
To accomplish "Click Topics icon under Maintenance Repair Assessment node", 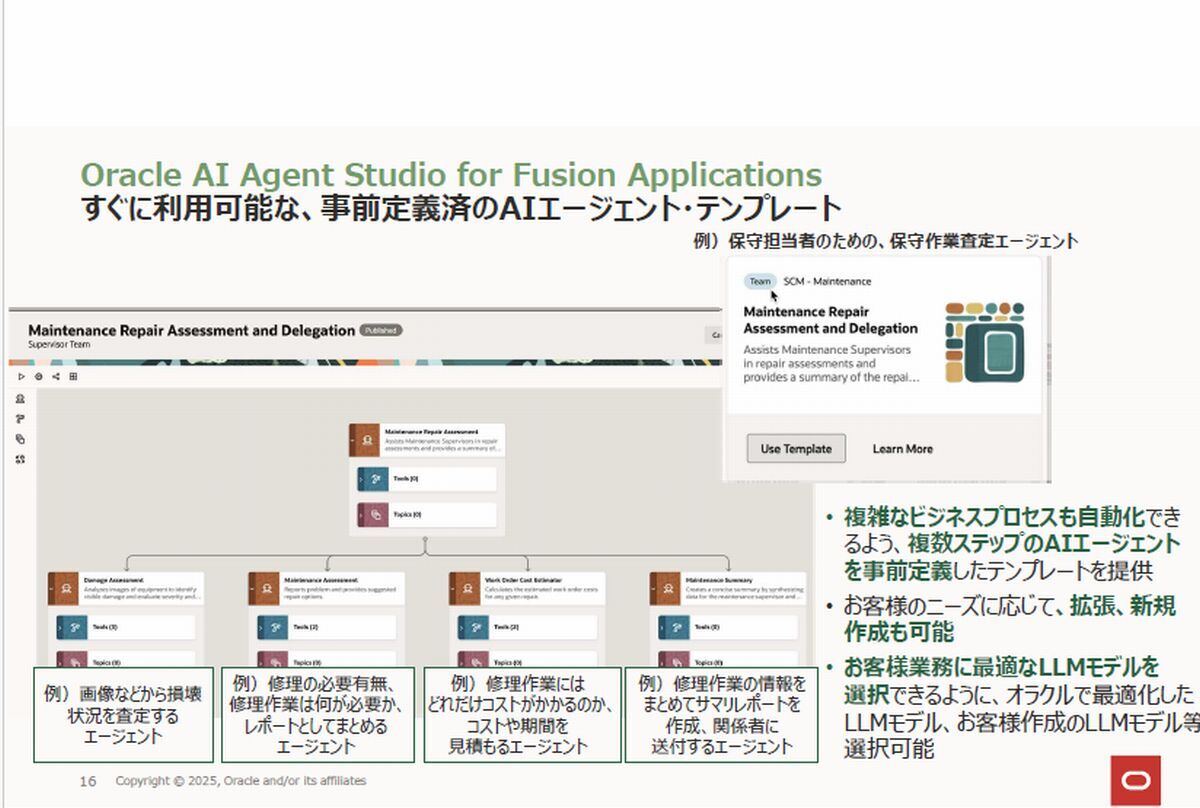I will 375,515.
